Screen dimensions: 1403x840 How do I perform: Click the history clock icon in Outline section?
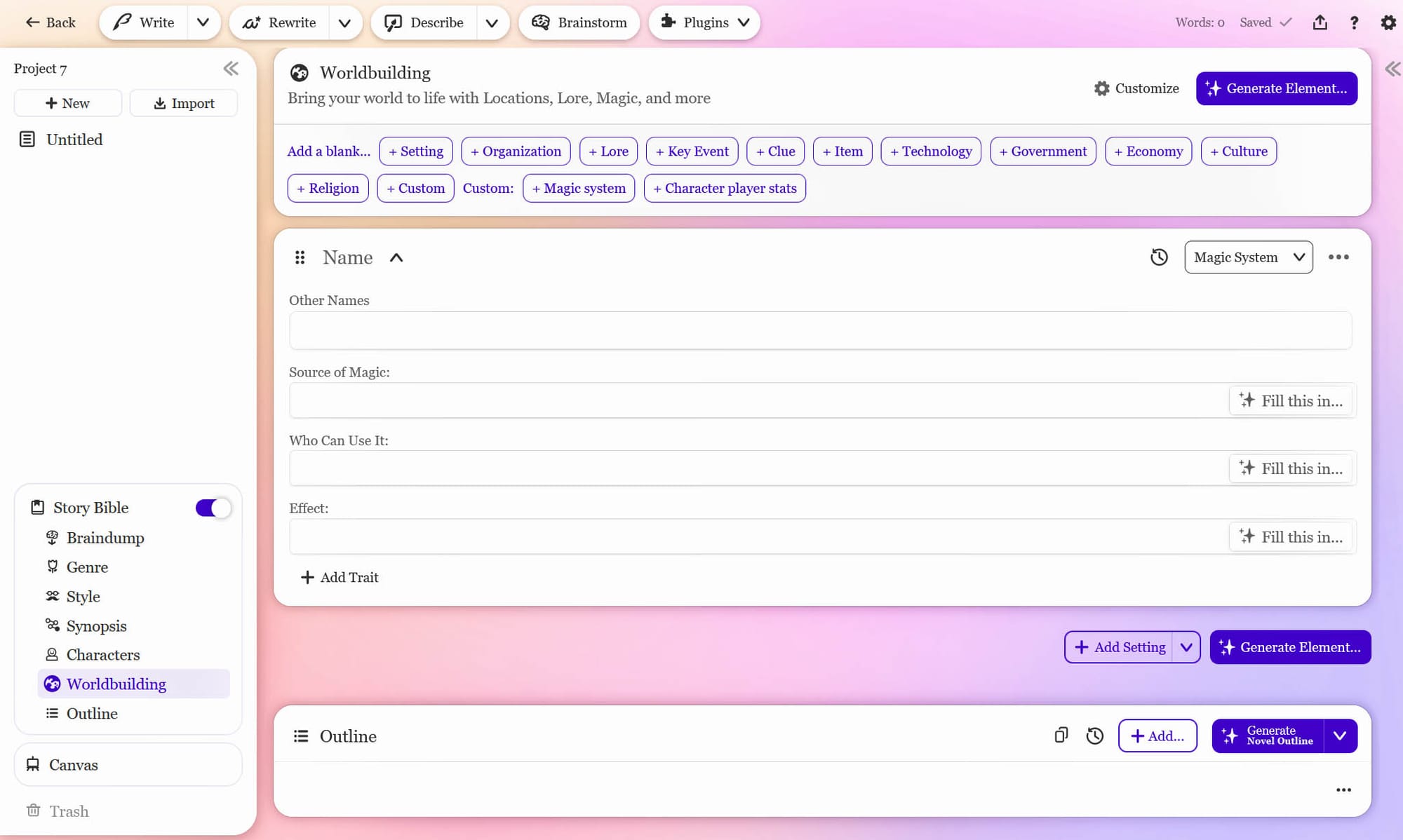(x=1095, y=736)
